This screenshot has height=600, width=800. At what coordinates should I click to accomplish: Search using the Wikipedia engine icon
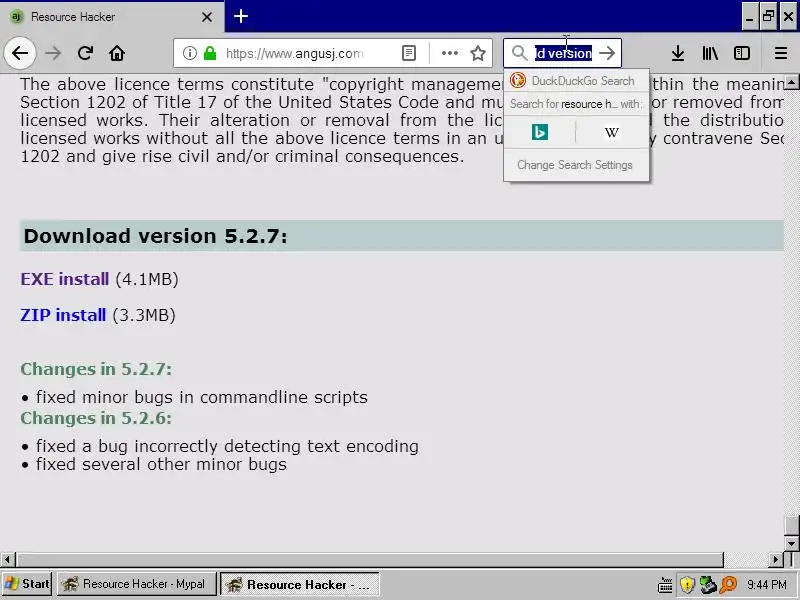(x=612, y=132)
